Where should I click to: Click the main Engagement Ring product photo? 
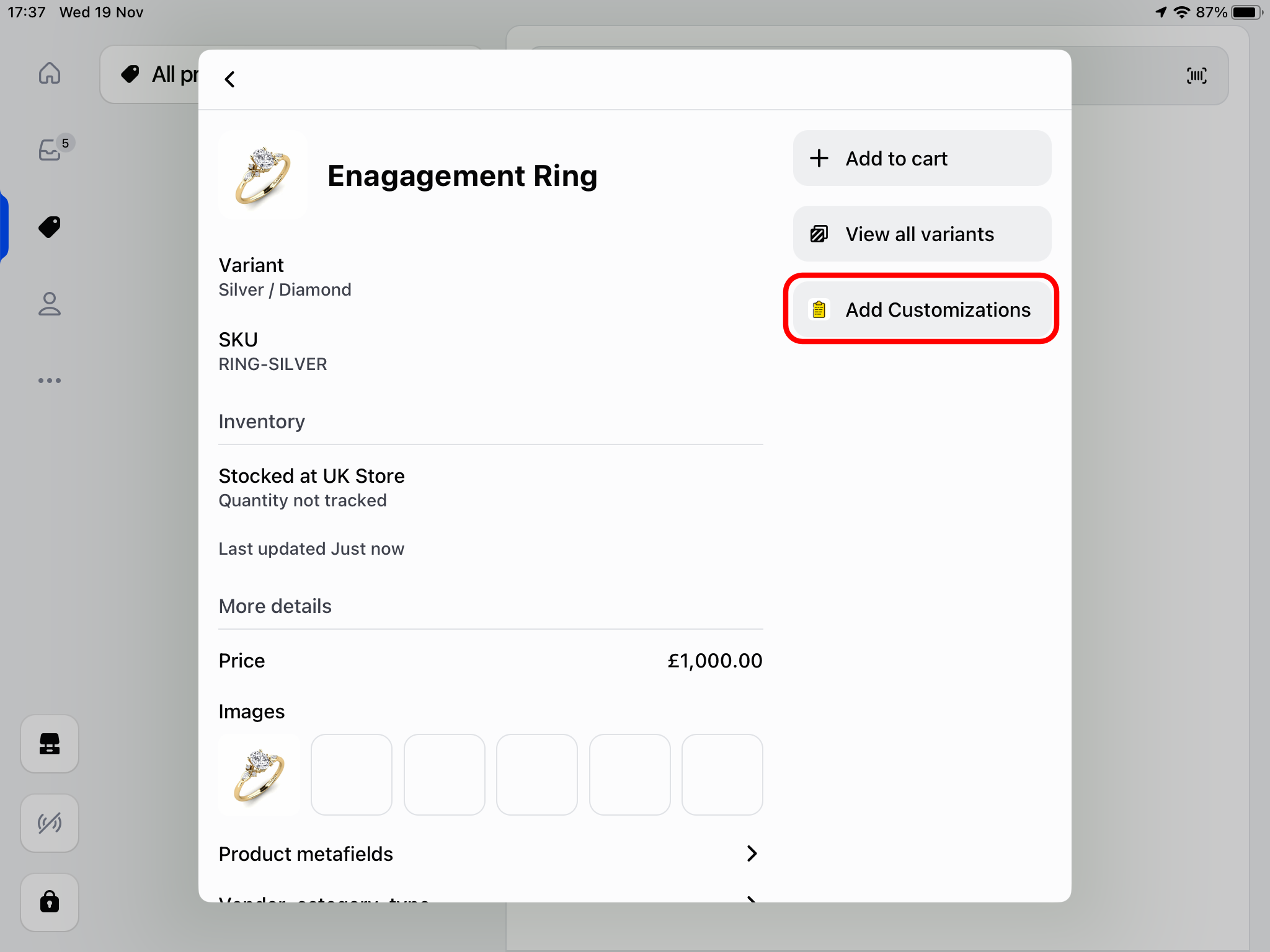(262, 175)
